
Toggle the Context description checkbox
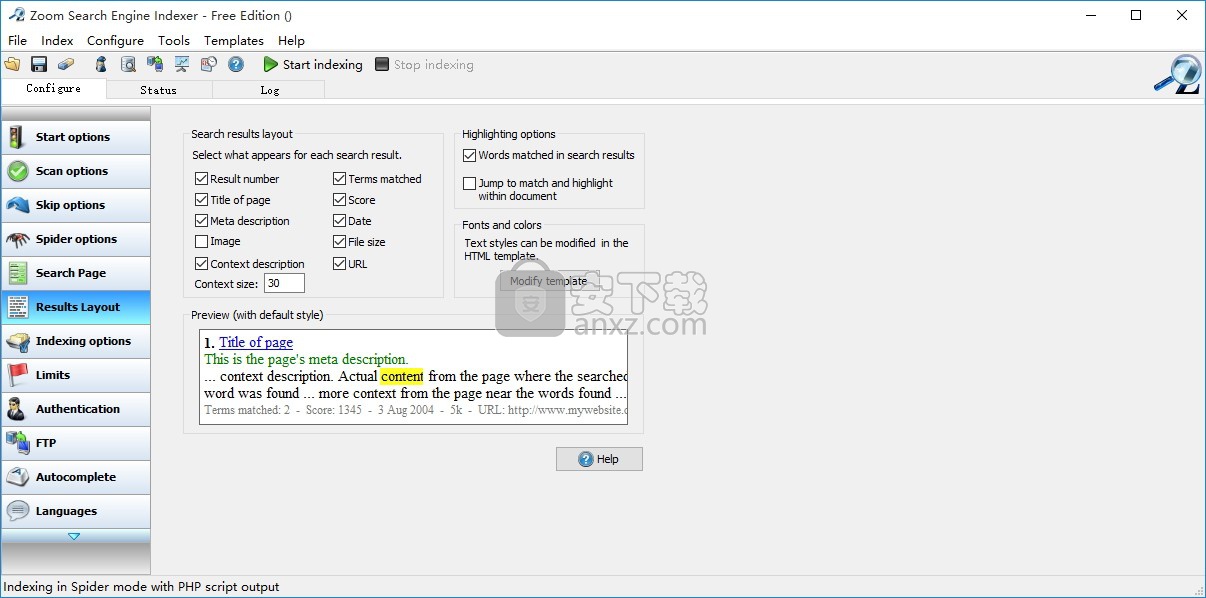pos(202,264)
